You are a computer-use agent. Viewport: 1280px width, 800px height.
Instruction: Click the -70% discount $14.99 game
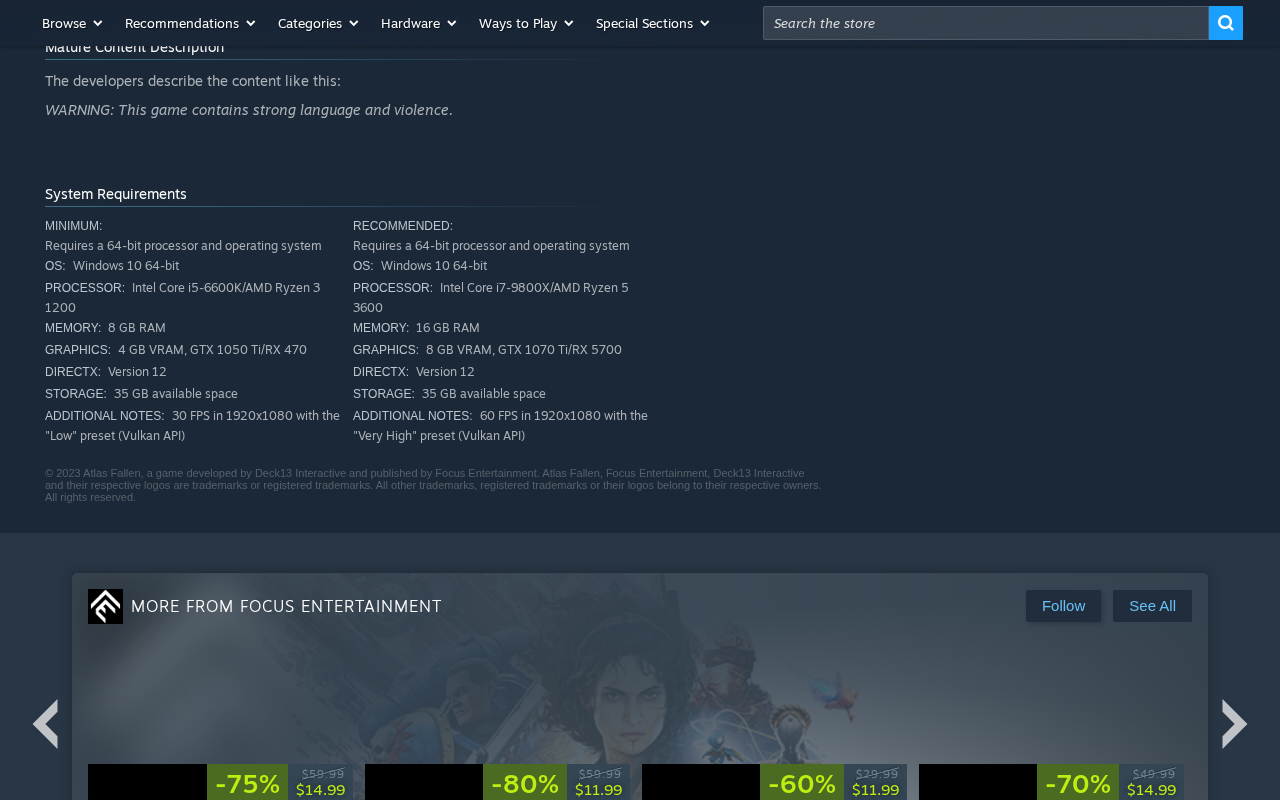pos(1051,782)
